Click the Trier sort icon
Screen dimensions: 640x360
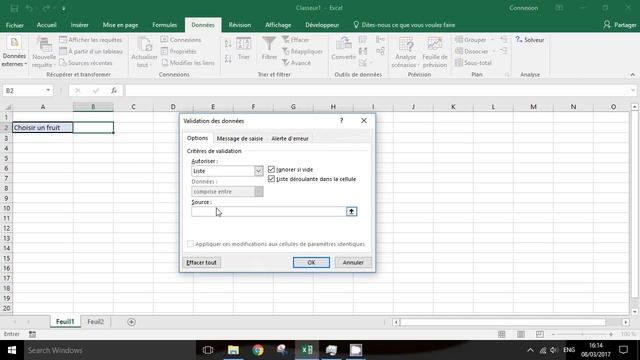pos(244,49)
